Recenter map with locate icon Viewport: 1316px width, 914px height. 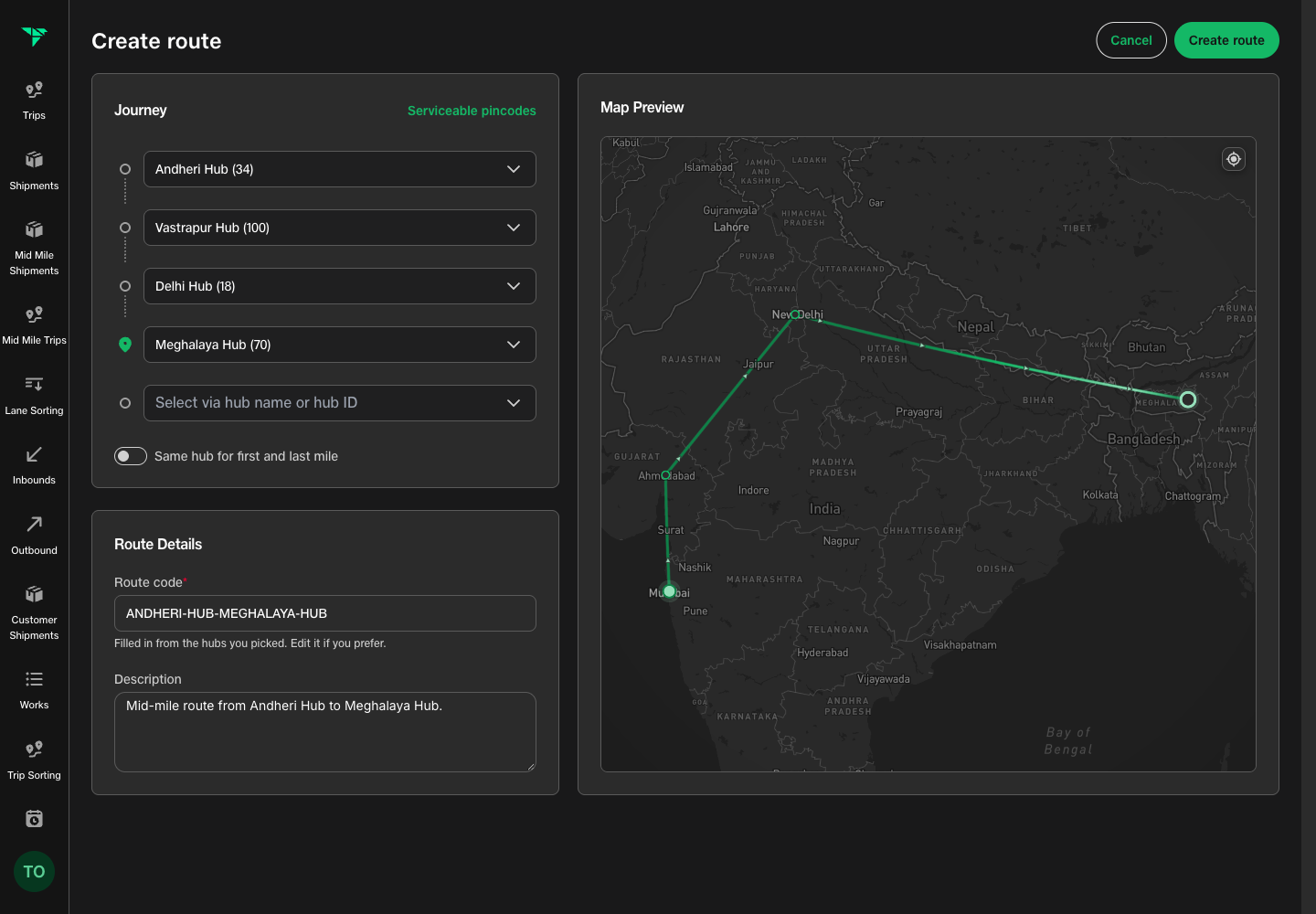pyautogui.click(x=1234, y=159)
